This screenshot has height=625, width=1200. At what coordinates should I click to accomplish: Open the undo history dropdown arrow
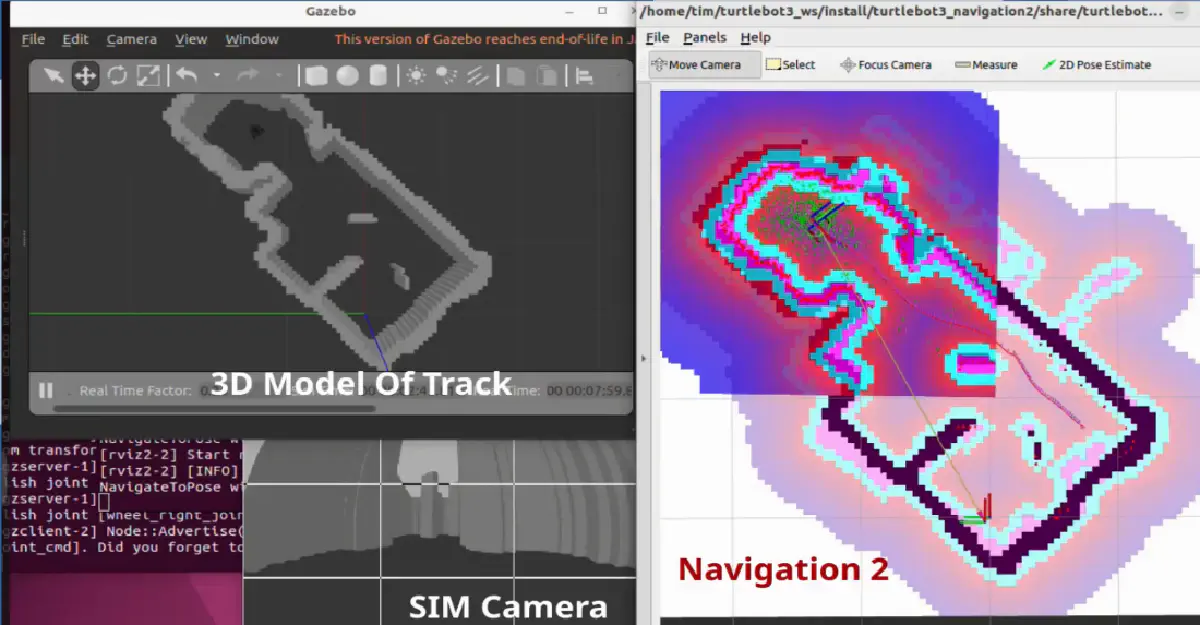tap(216, 76)
